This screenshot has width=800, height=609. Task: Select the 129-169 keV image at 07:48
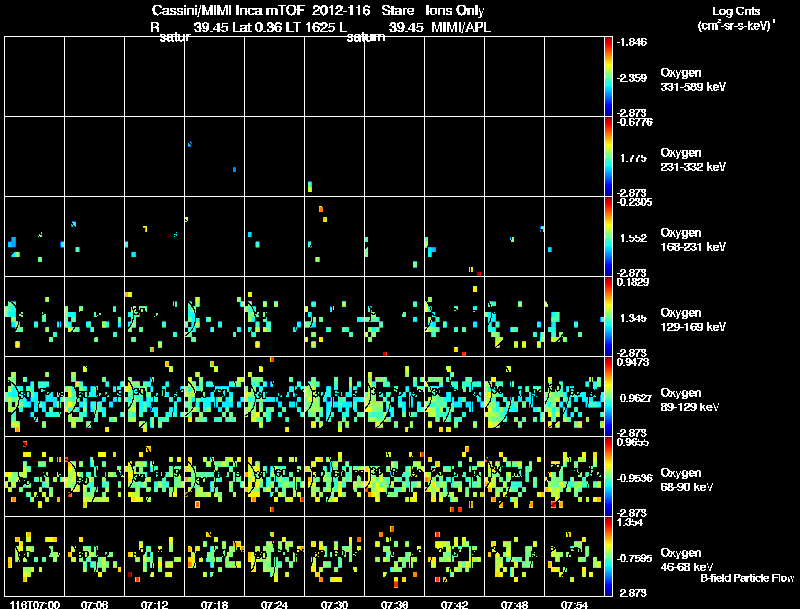click(515, 317)
